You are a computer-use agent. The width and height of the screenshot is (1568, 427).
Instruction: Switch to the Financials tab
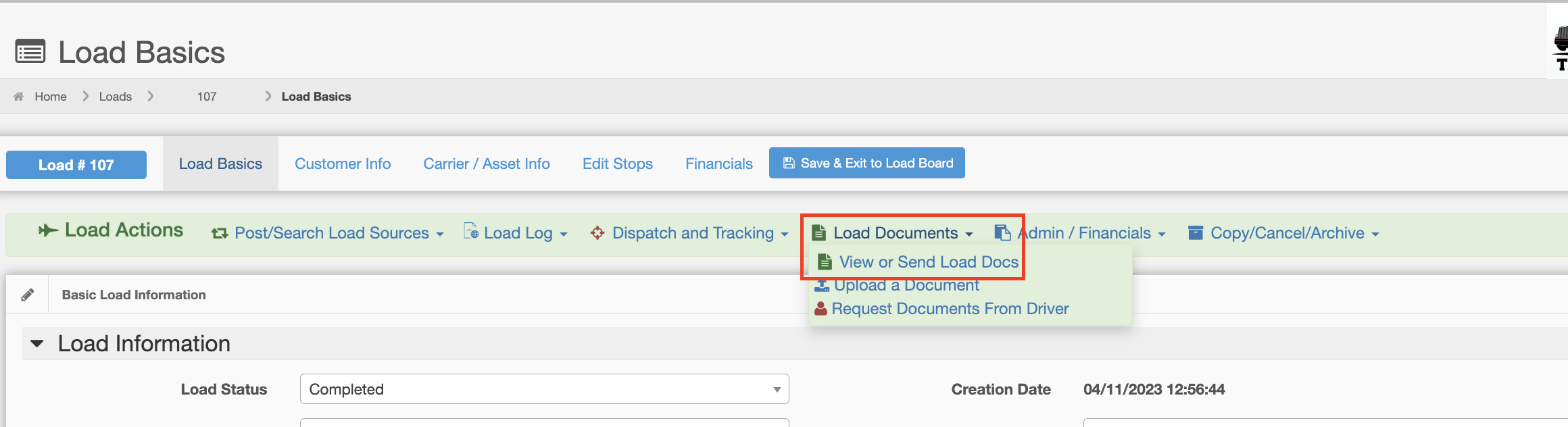pos(719,164)
